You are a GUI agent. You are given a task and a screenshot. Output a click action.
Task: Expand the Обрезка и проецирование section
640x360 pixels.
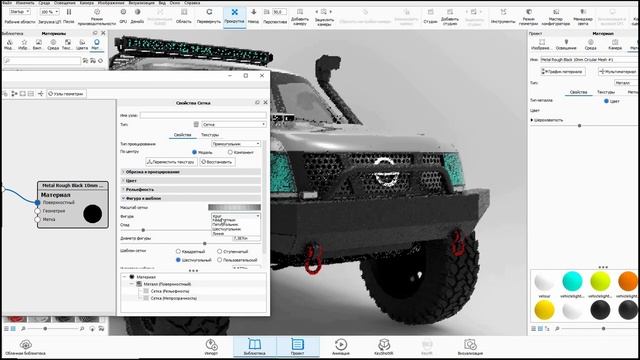click(191, 172)
